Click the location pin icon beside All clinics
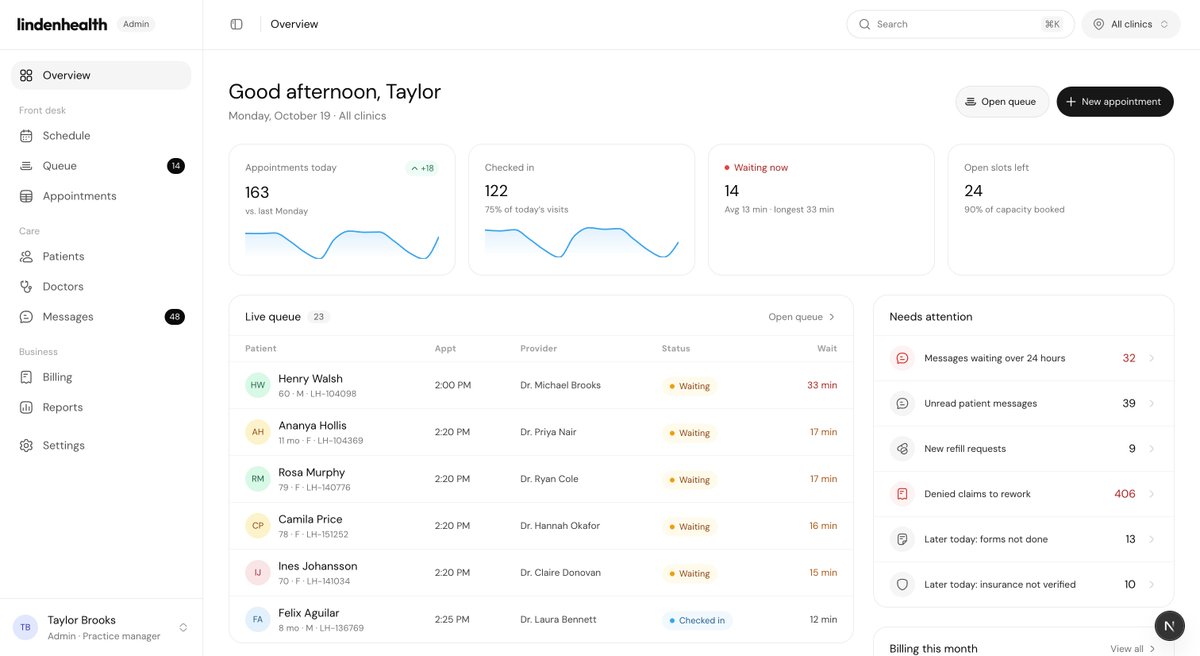The height and width of the screenshot is (656, 1200). tap(1099, 24)
